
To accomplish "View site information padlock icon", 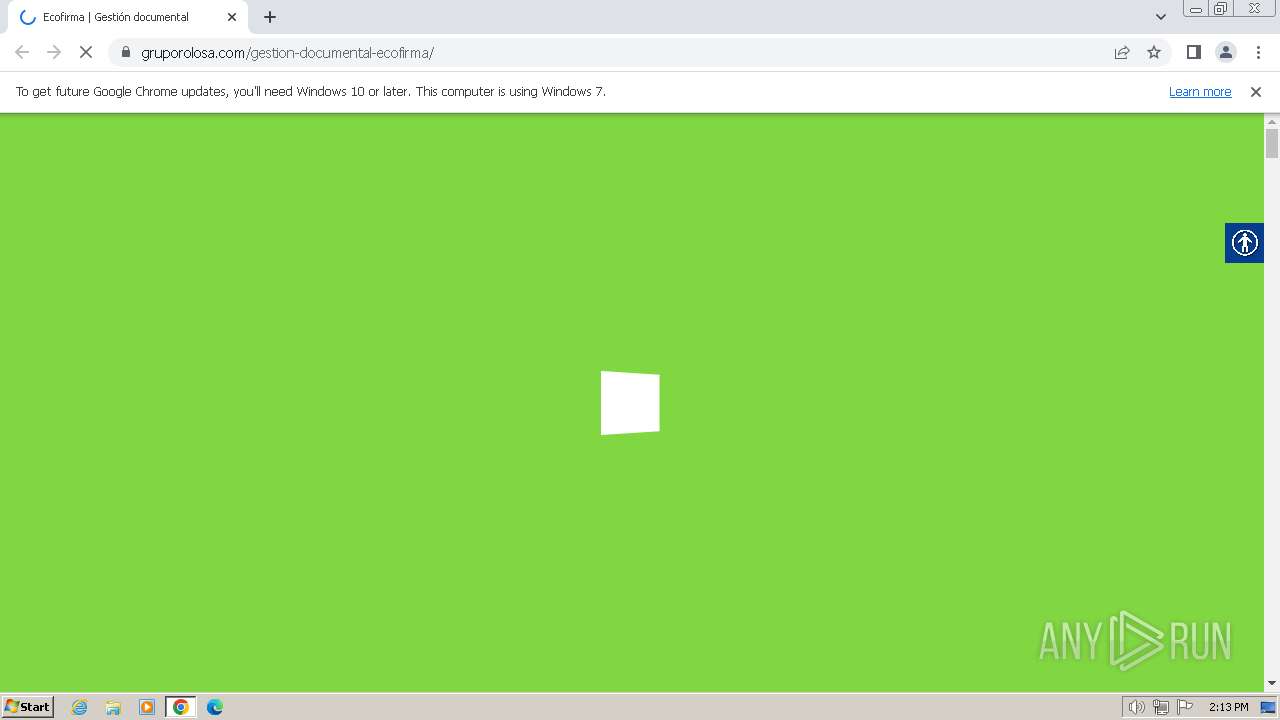I will [125, 52].
